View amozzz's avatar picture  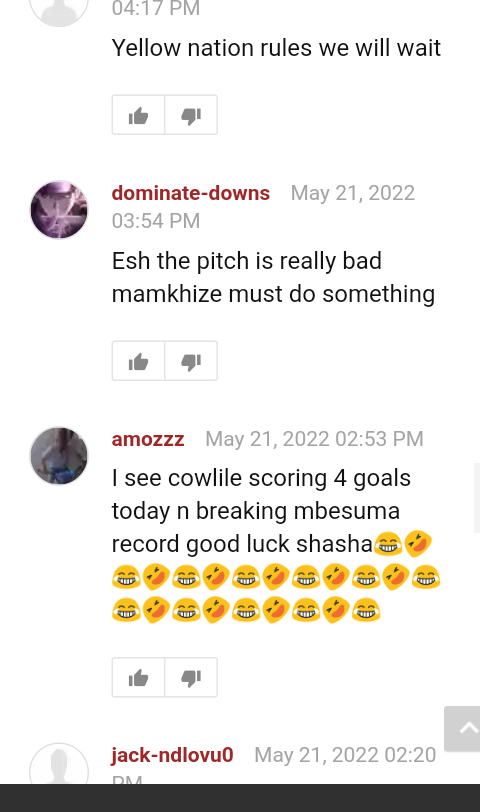(59, 456)
